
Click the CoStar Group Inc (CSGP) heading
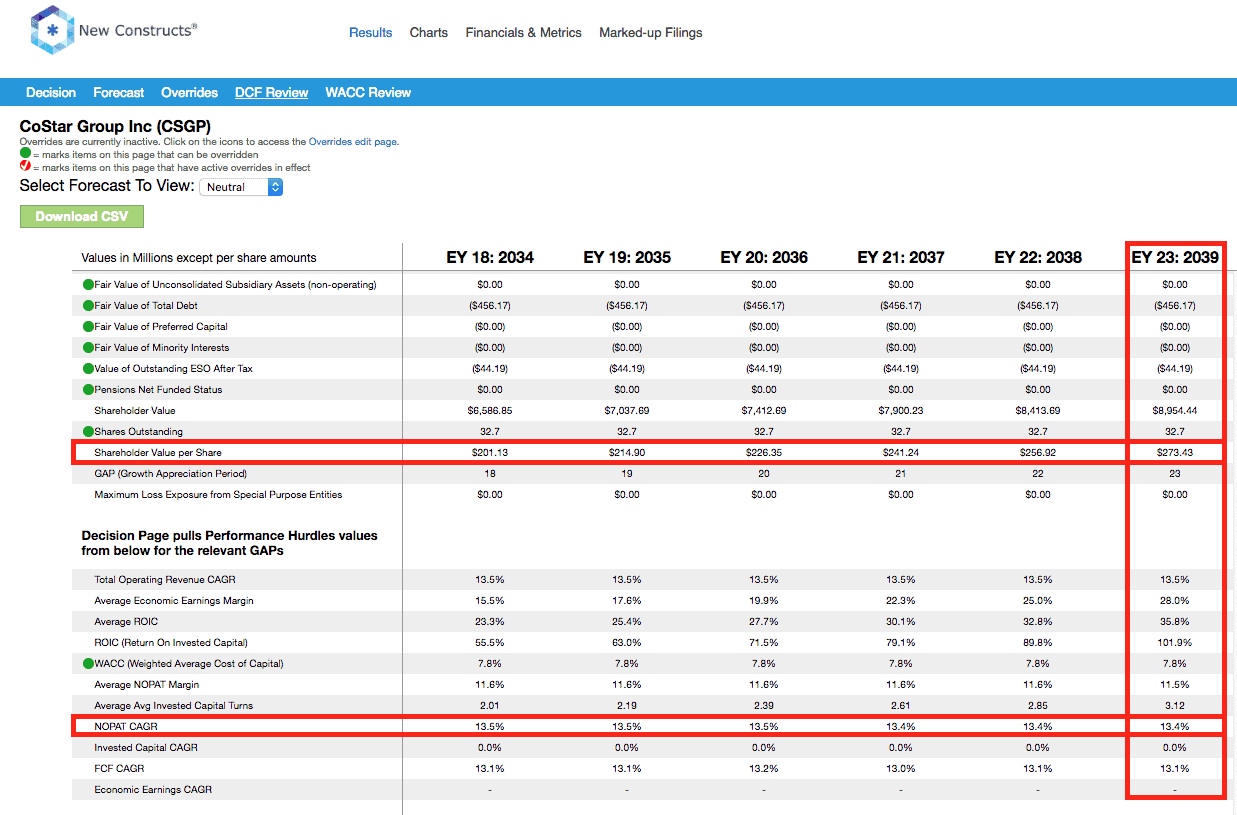[115, 127]
